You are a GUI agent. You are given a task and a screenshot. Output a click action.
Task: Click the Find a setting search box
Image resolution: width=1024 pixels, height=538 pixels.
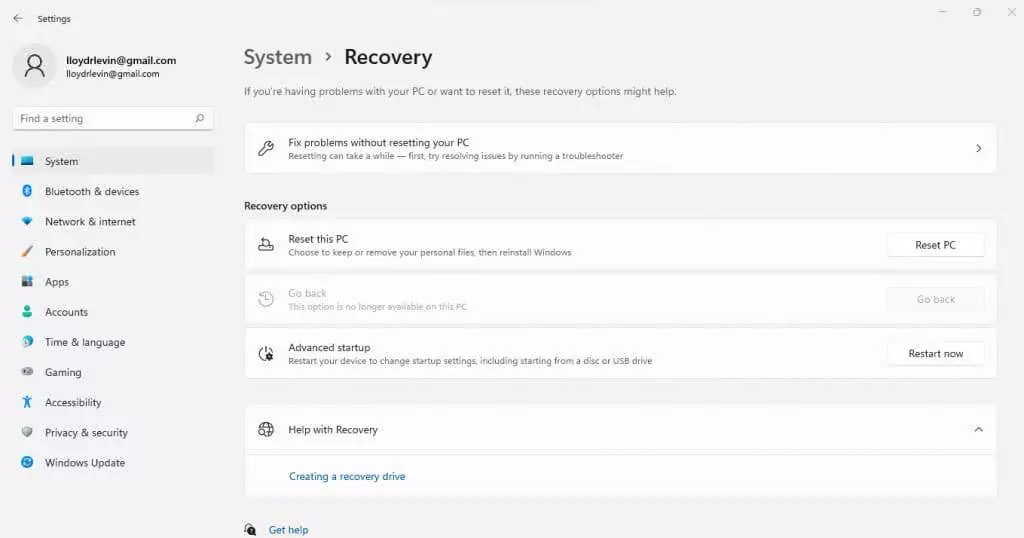coord(113,118)
